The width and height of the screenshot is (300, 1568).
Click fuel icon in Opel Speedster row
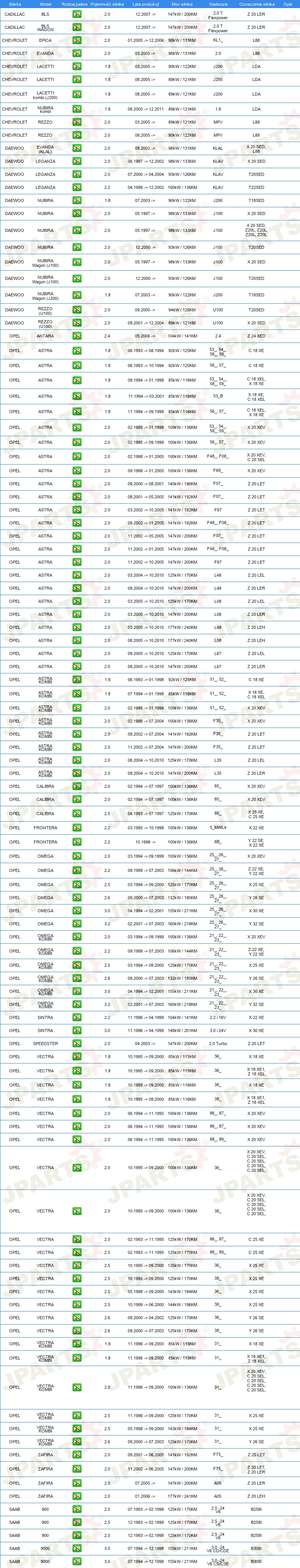point(77,1044)
